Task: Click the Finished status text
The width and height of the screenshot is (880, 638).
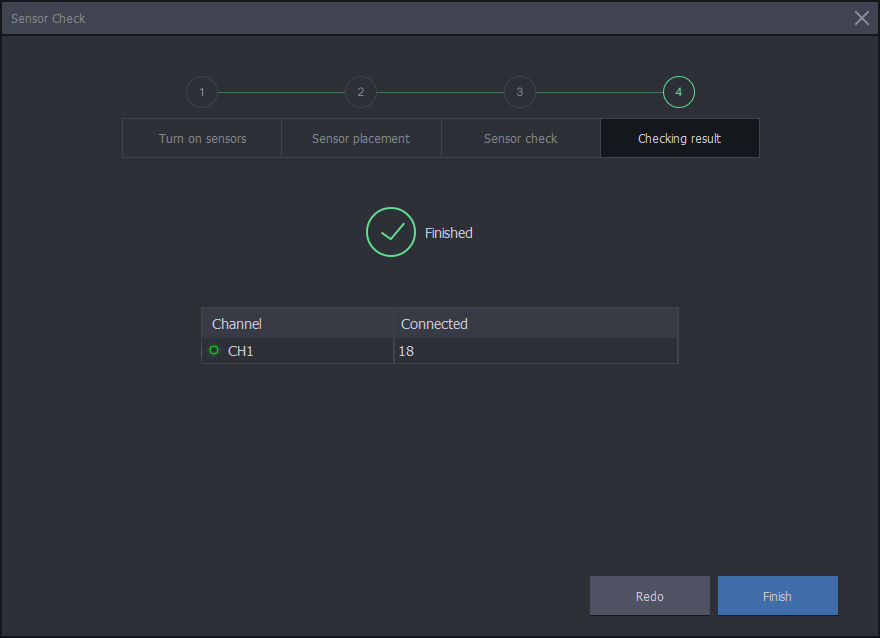Action: 448,233
